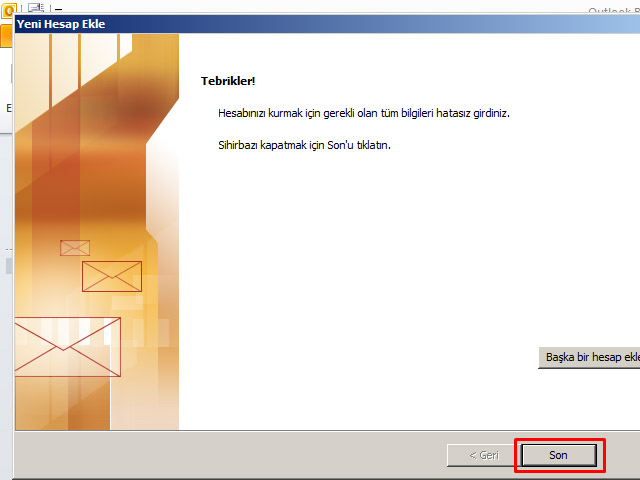Screen dimensions: 640x480
Task: Click the gray button bar left of Geri
Action: click(230, 455)
